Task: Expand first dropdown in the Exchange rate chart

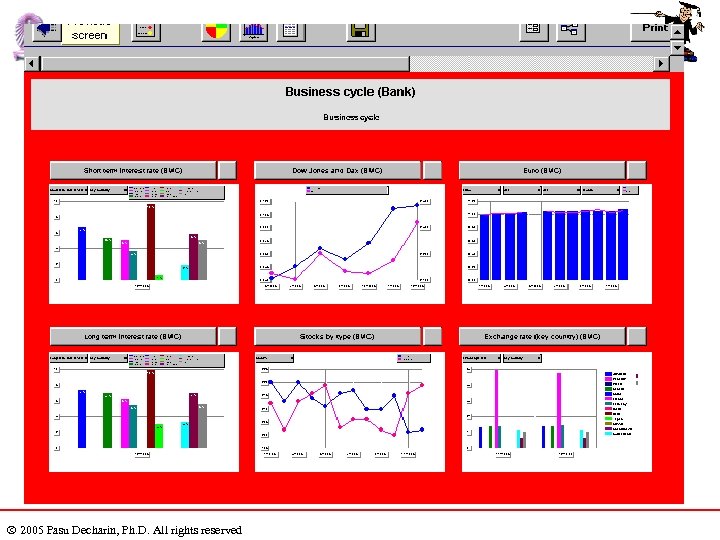Action: tap(482, 358)
